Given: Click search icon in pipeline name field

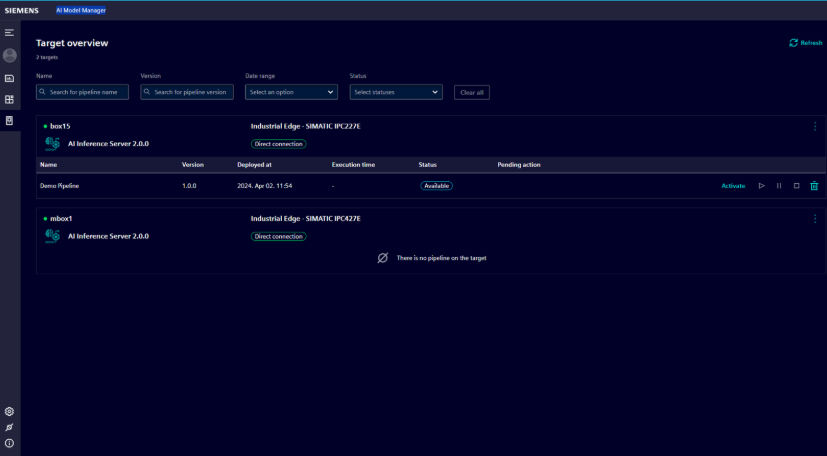Looking at the screenshot, I should click(x=43, y=92).
